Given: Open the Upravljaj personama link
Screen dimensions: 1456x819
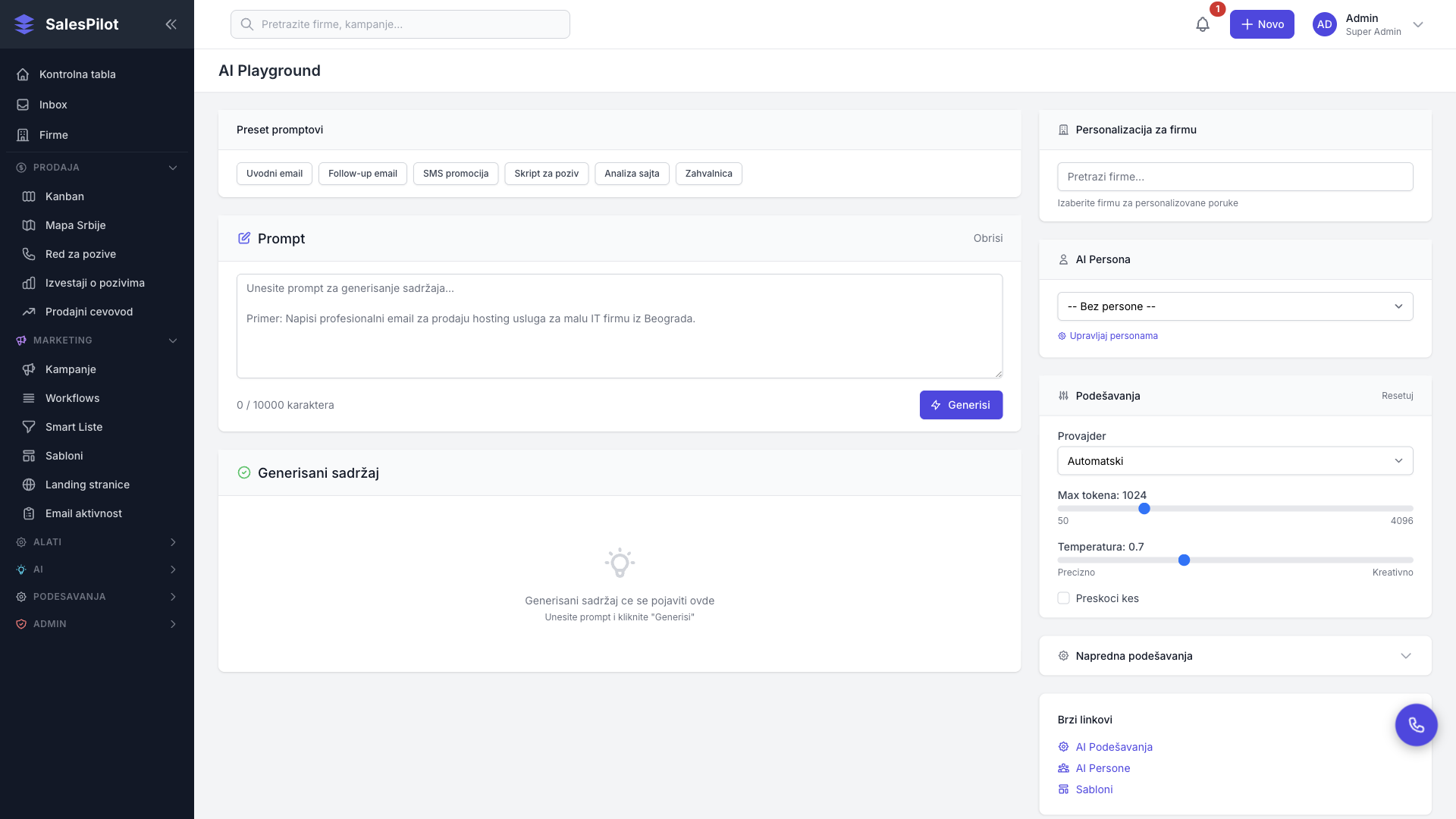Looking at the screenshot, I should click(1113, 336).
